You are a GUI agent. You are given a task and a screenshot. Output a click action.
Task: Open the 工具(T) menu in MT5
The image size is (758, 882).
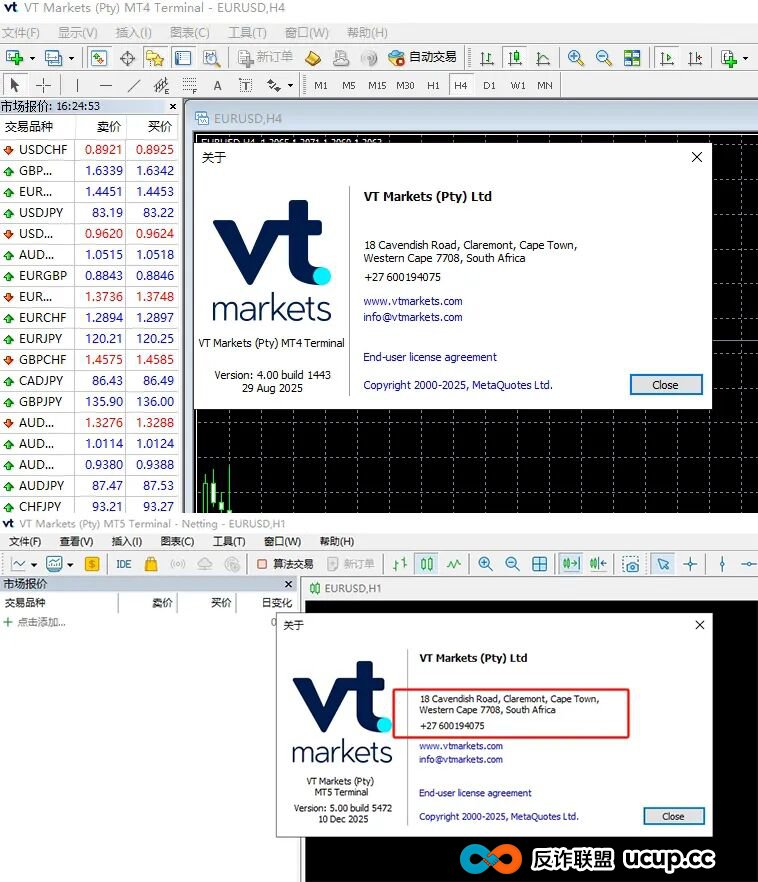pos(229,541)
